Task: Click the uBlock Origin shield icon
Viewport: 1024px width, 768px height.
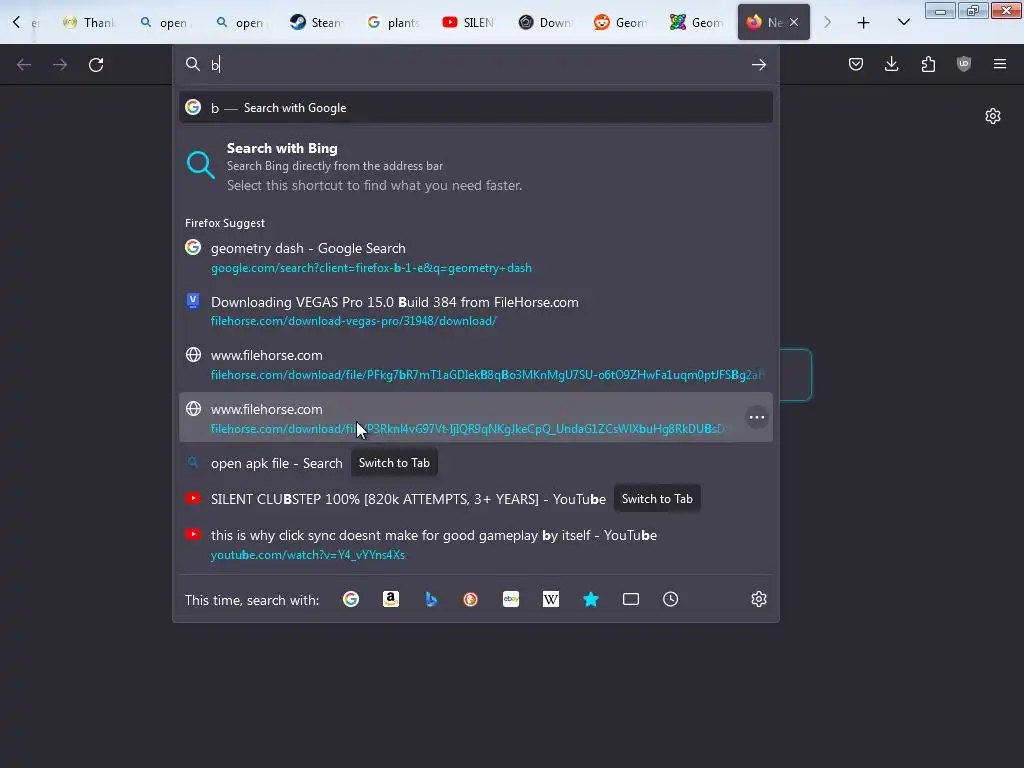Action: tap(964, 64)
